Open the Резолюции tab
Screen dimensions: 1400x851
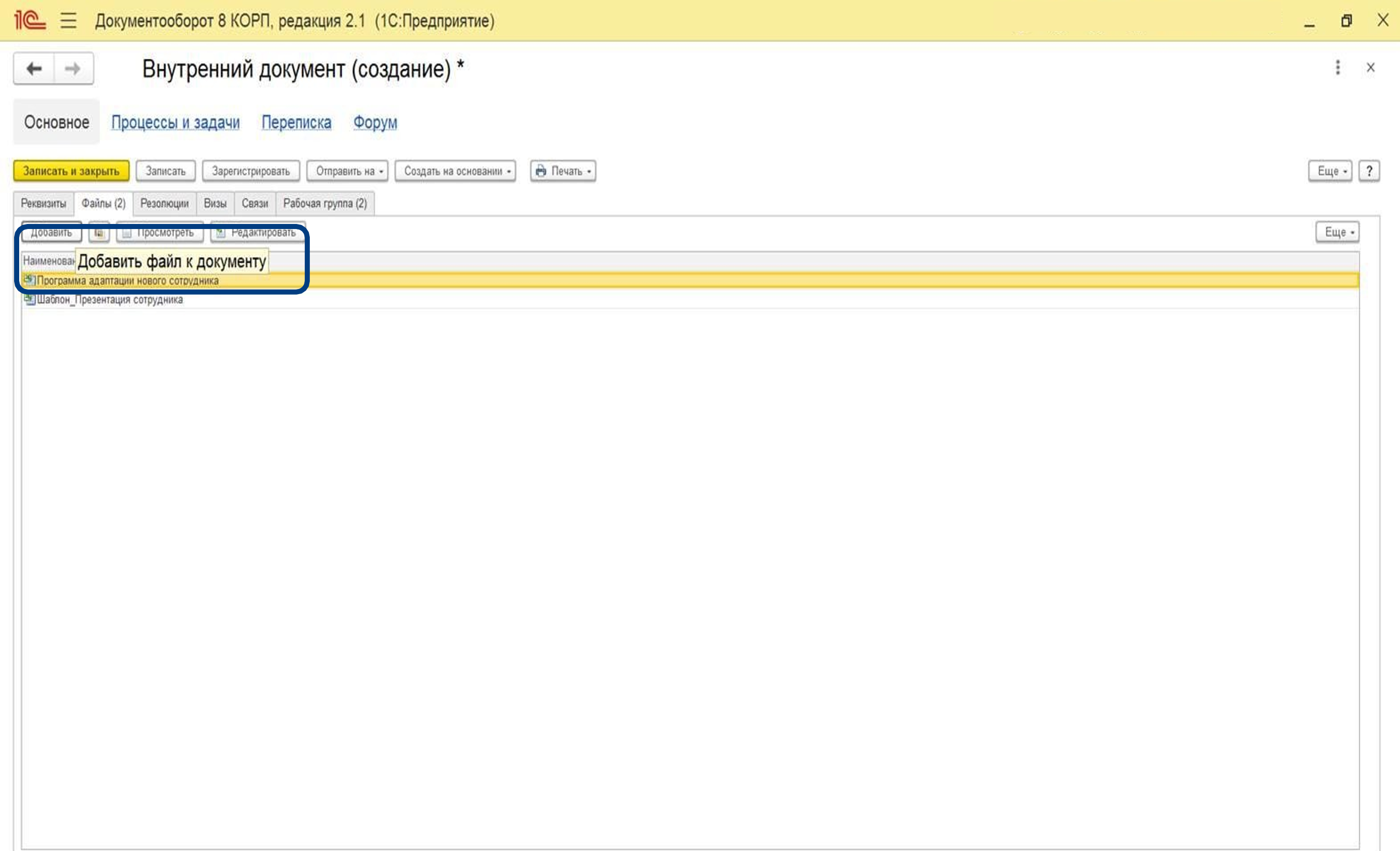pyautogui.click(x=165, y=203)
